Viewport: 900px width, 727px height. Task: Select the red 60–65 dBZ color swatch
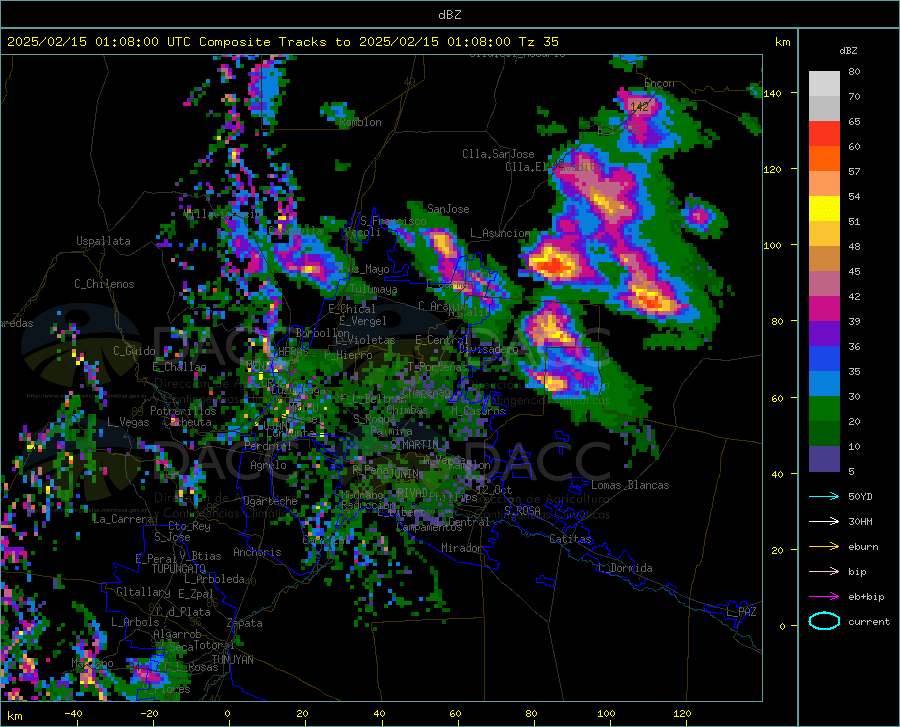point(824,134)
